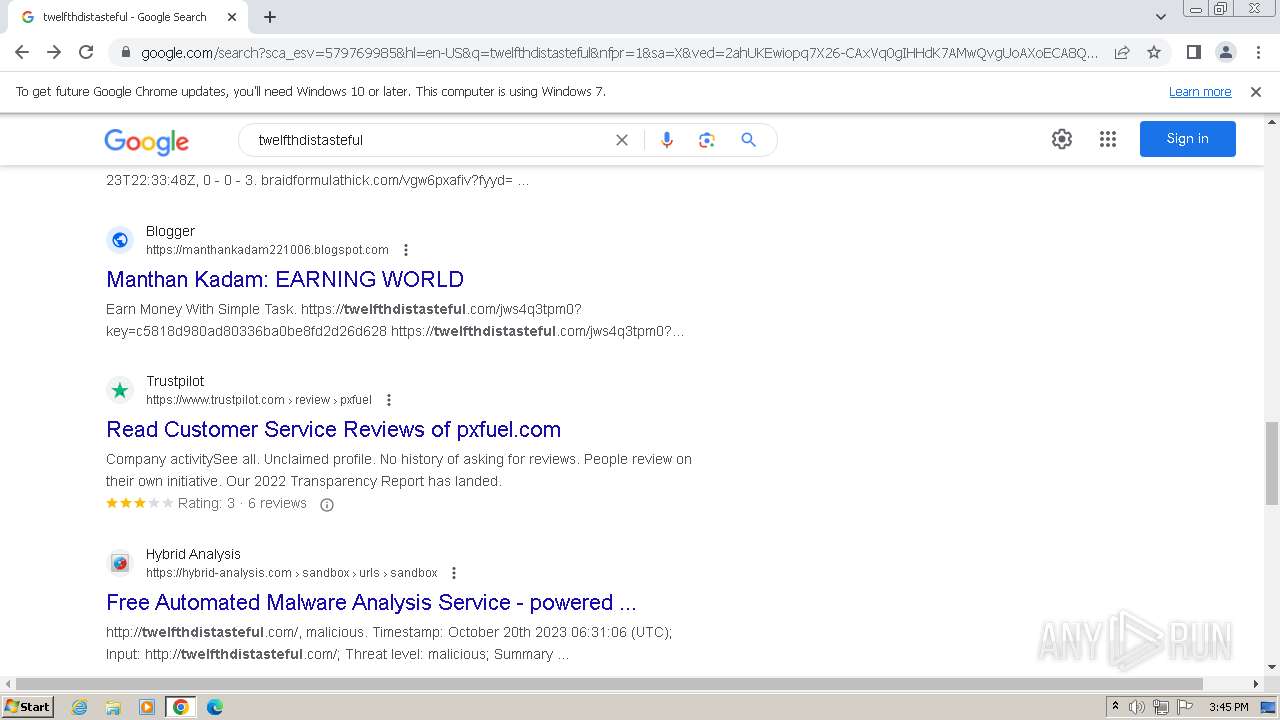
Task: Open Free Automated Malware Analysis Service result
Action: pyautogui.click(x=371, y=602)
